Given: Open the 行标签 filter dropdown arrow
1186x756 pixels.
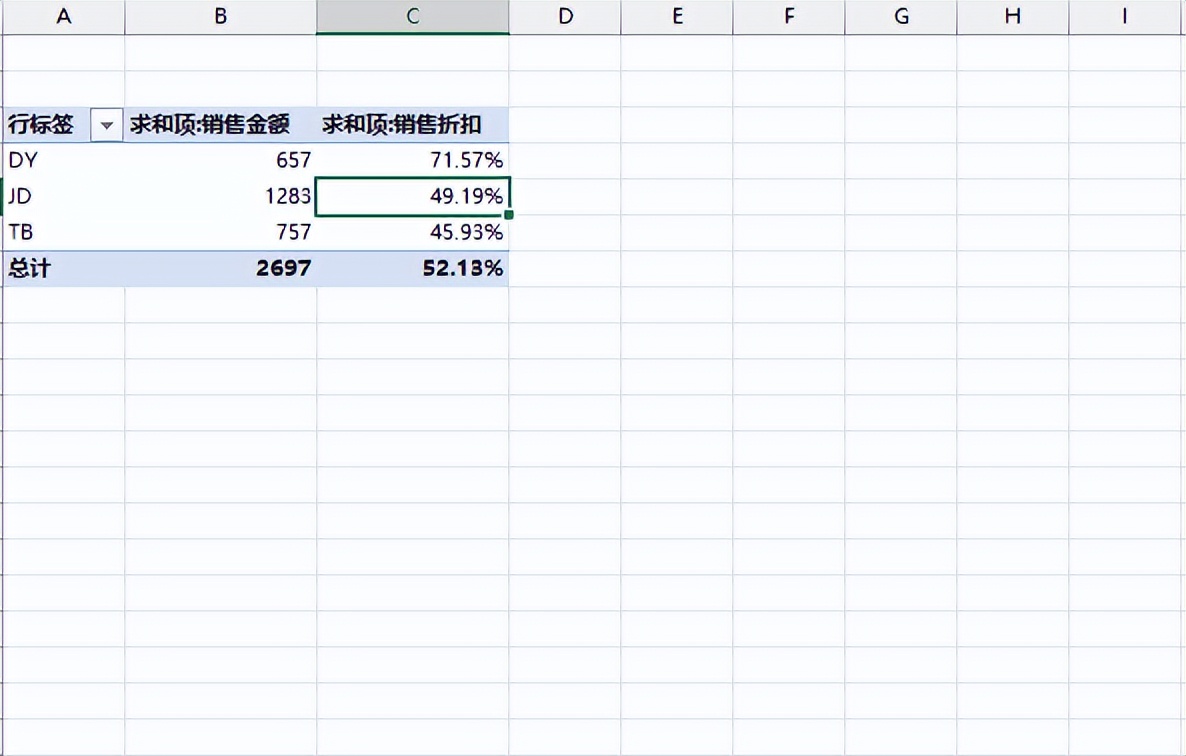Looking at the screenshot, I should (107, 125).
